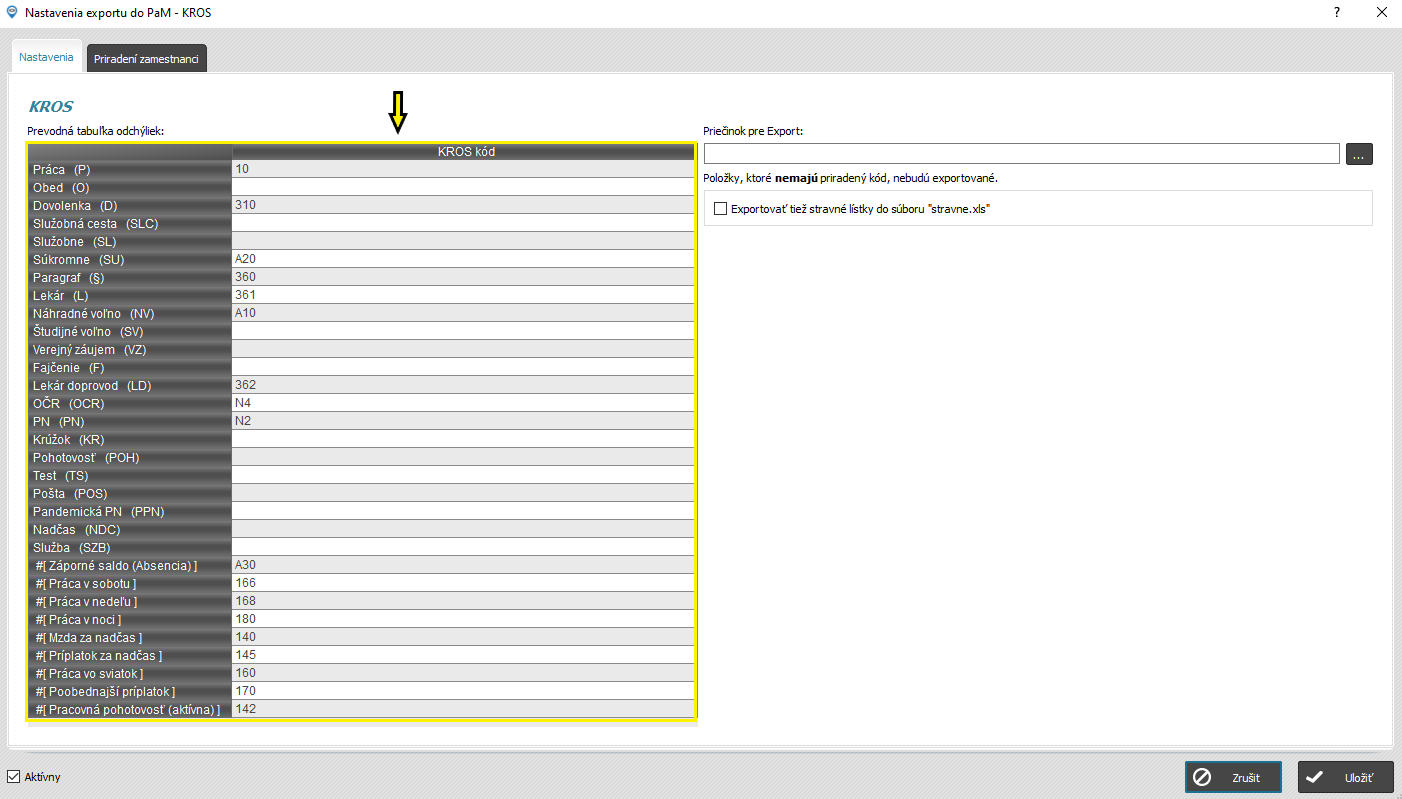Image resolution: width=1402 pixels, height=799 pixels.
Task: Click the Náhradné voľno (NV) row label
Action: click(130, 313)
